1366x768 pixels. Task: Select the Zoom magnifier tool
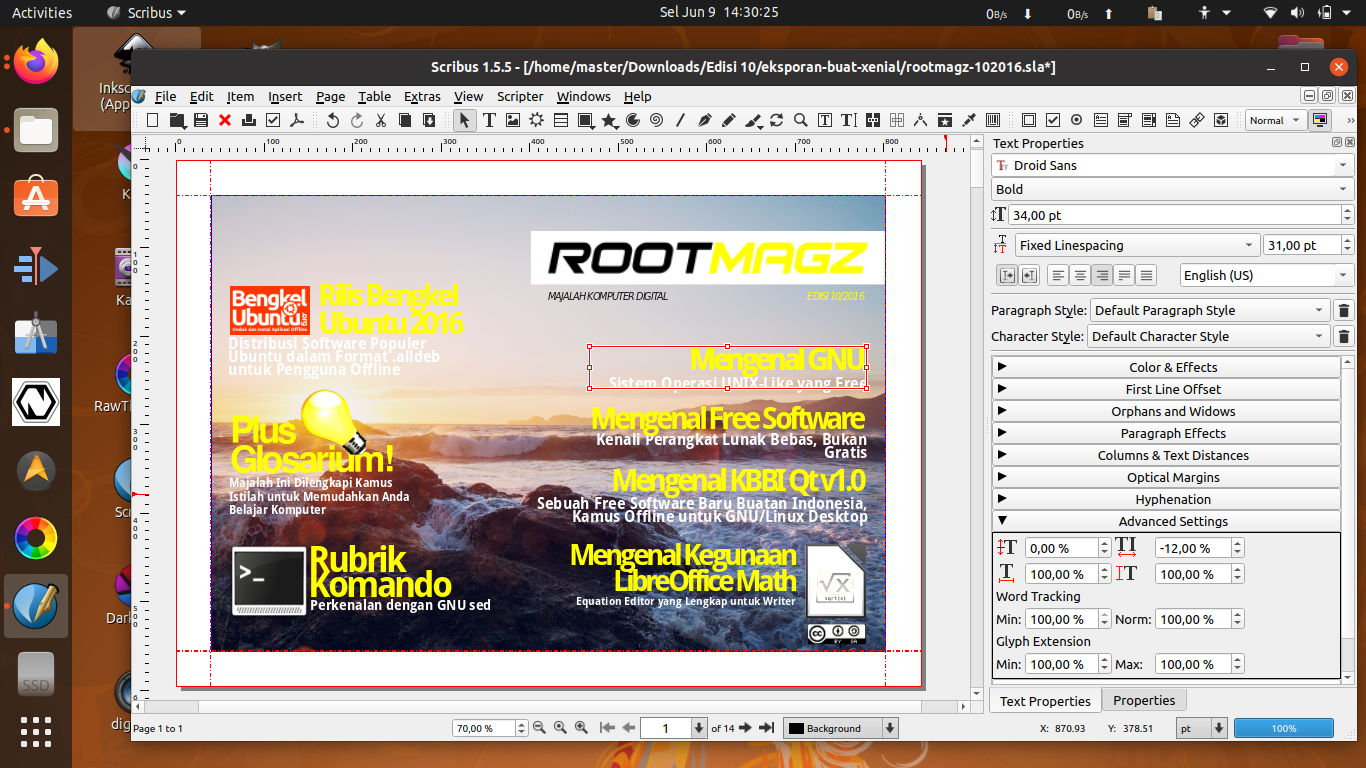(801, 120)
